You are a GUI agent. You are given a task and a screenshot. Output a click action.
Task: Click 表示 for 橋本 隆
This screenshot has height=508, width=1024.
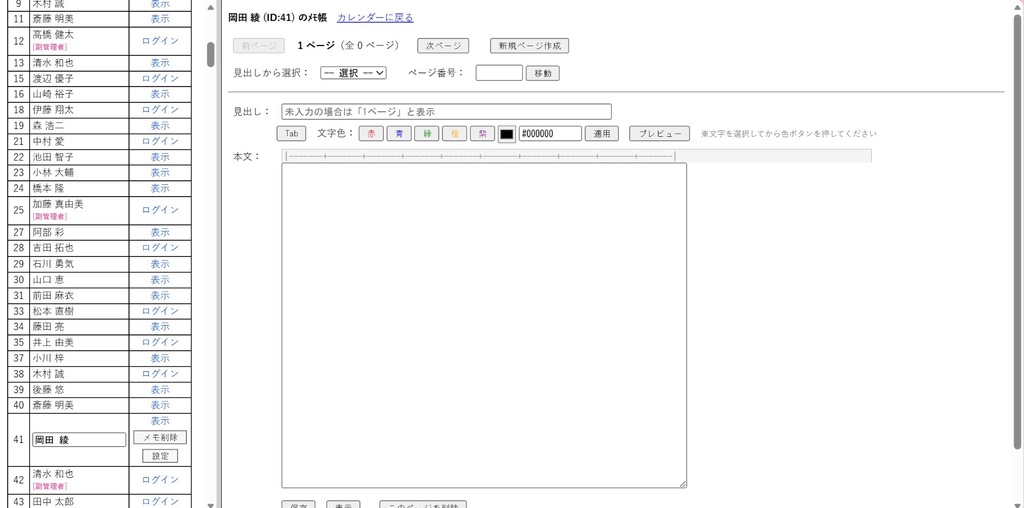(160, 188)
